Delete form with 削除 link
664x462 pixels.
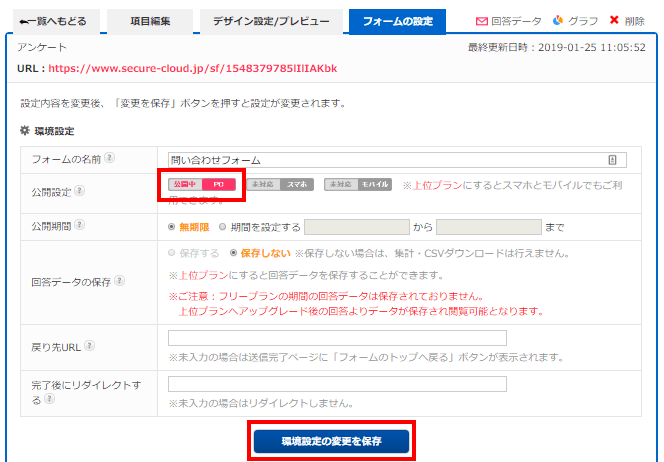pyautogui.click(x=627, y=20)
